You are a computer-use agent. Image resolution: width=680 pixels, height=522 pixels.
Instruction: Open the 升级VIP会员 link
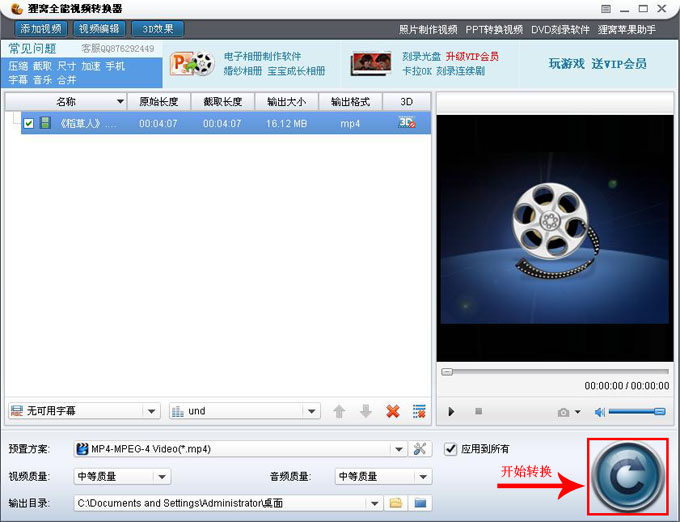[x=472, y=56]
